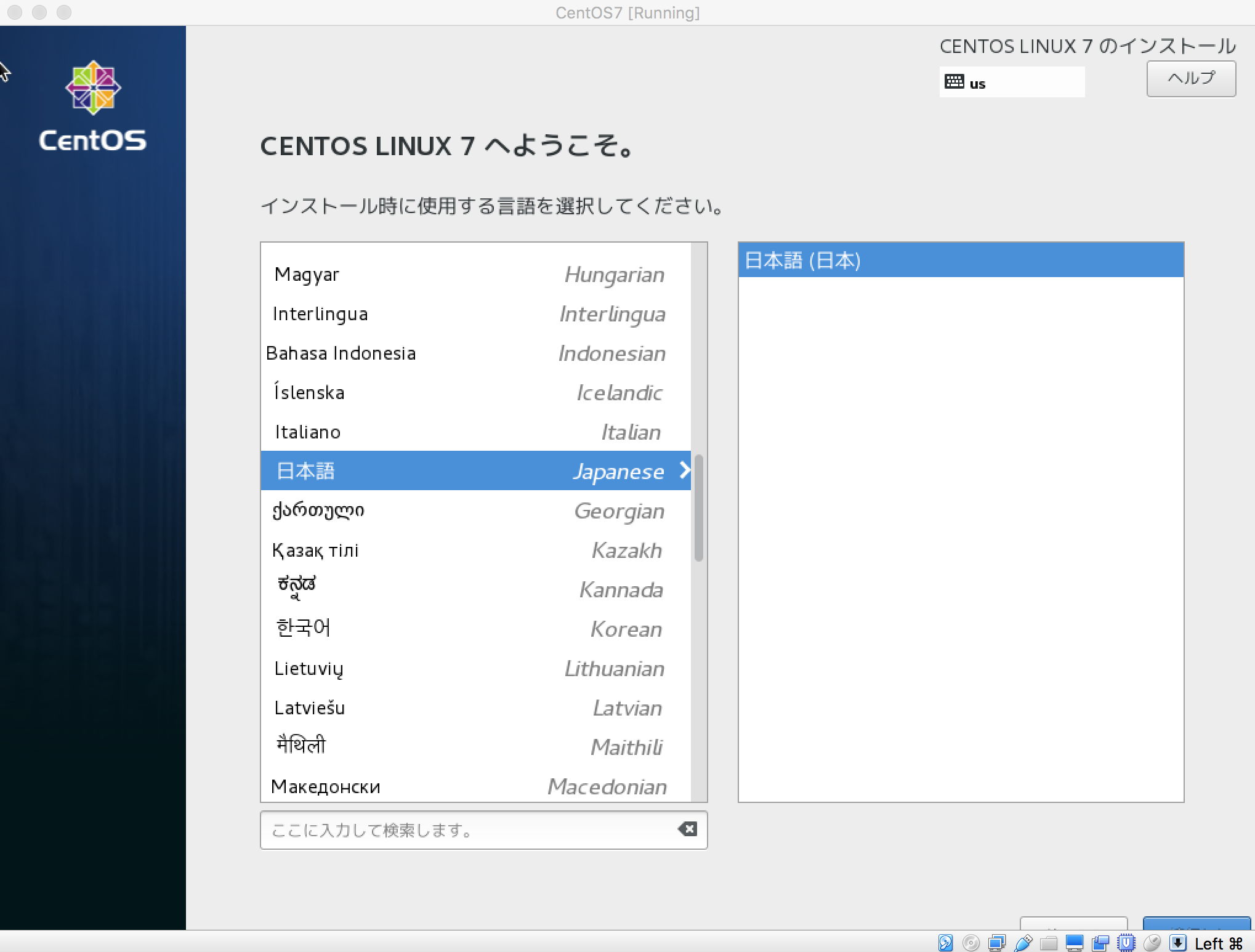
Task: Open the us keyboard layout selector
Action: pos(1012,82)
